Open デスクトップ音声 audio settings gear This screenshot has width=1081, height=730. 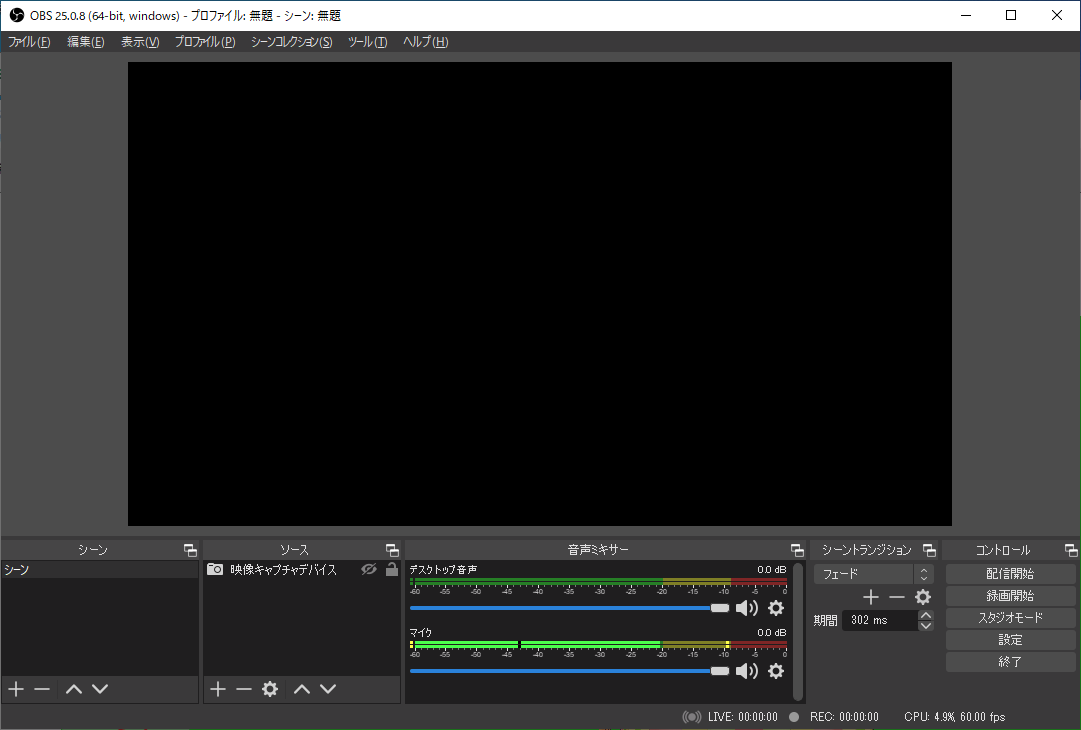pos(776,608)
